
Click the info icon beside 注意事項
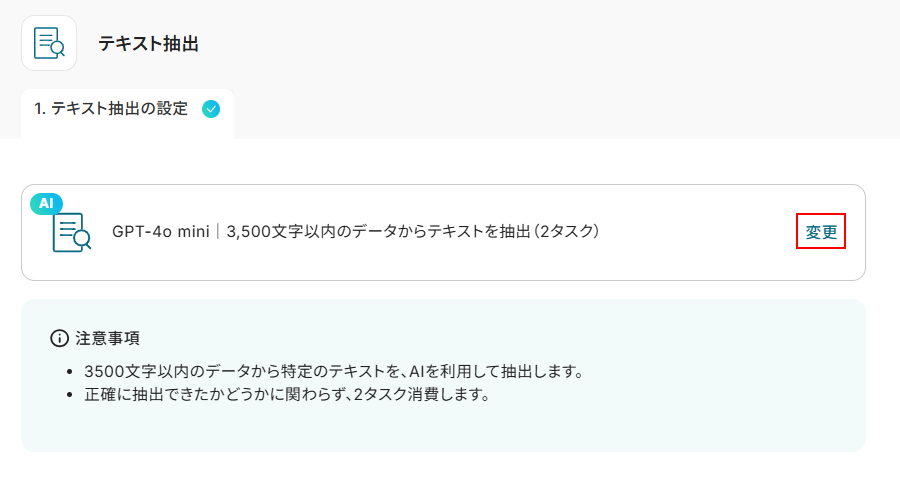coord(59,338)
